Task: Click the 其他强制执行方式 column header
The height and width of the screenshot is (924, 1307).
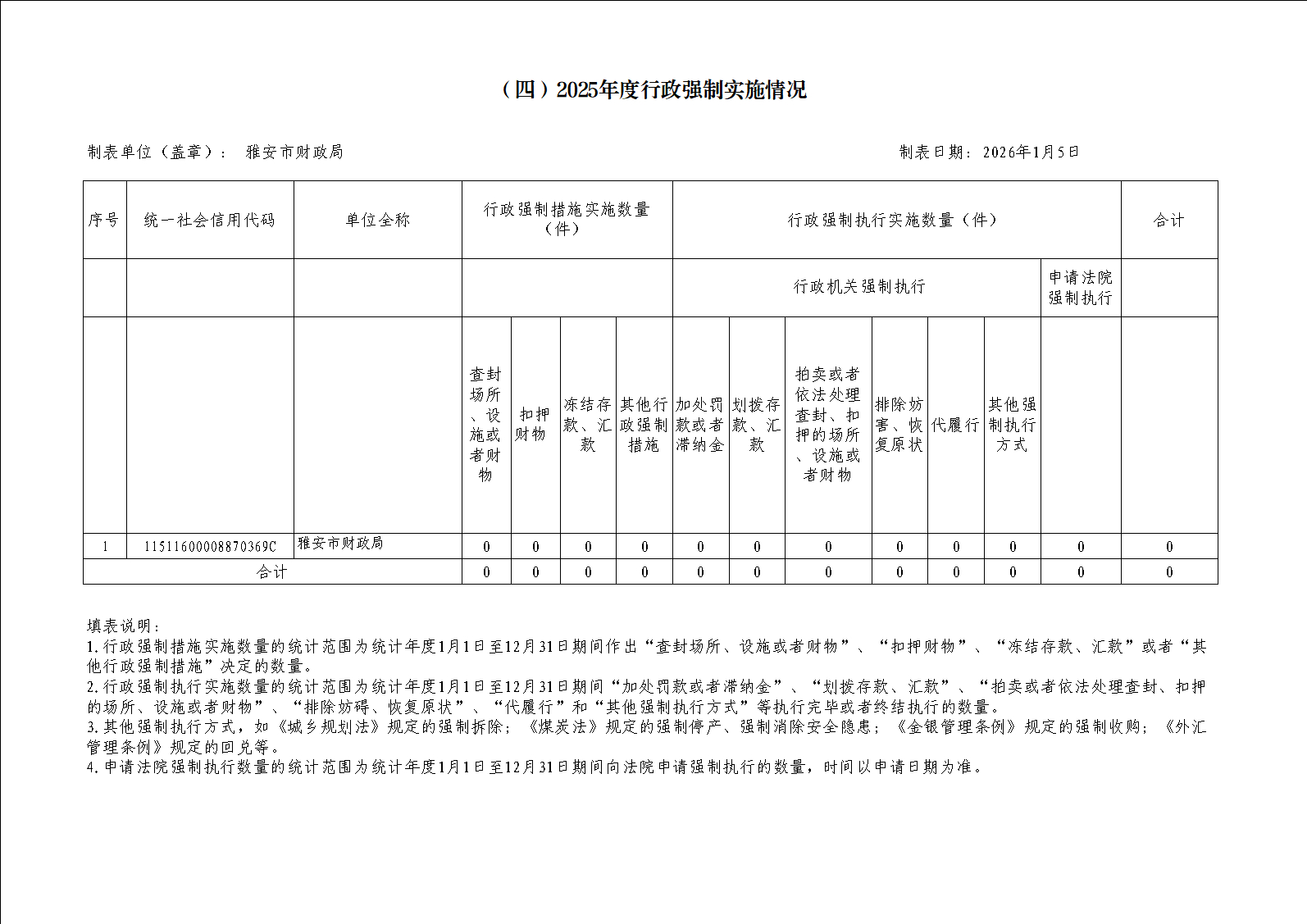Action: click(x=1013, y=425)
